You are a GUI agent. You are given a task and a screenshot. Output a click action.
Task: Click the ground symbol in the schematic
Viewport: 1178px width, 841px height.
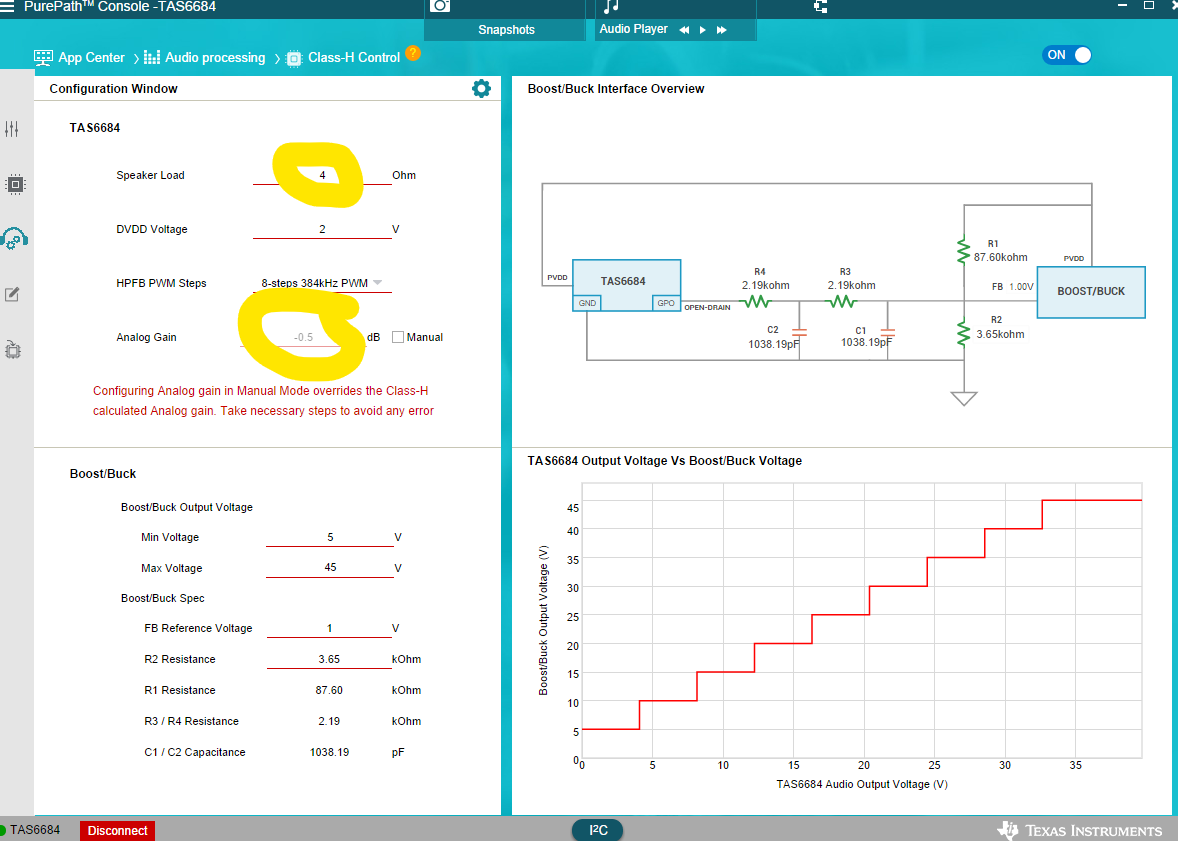point(964,398)
